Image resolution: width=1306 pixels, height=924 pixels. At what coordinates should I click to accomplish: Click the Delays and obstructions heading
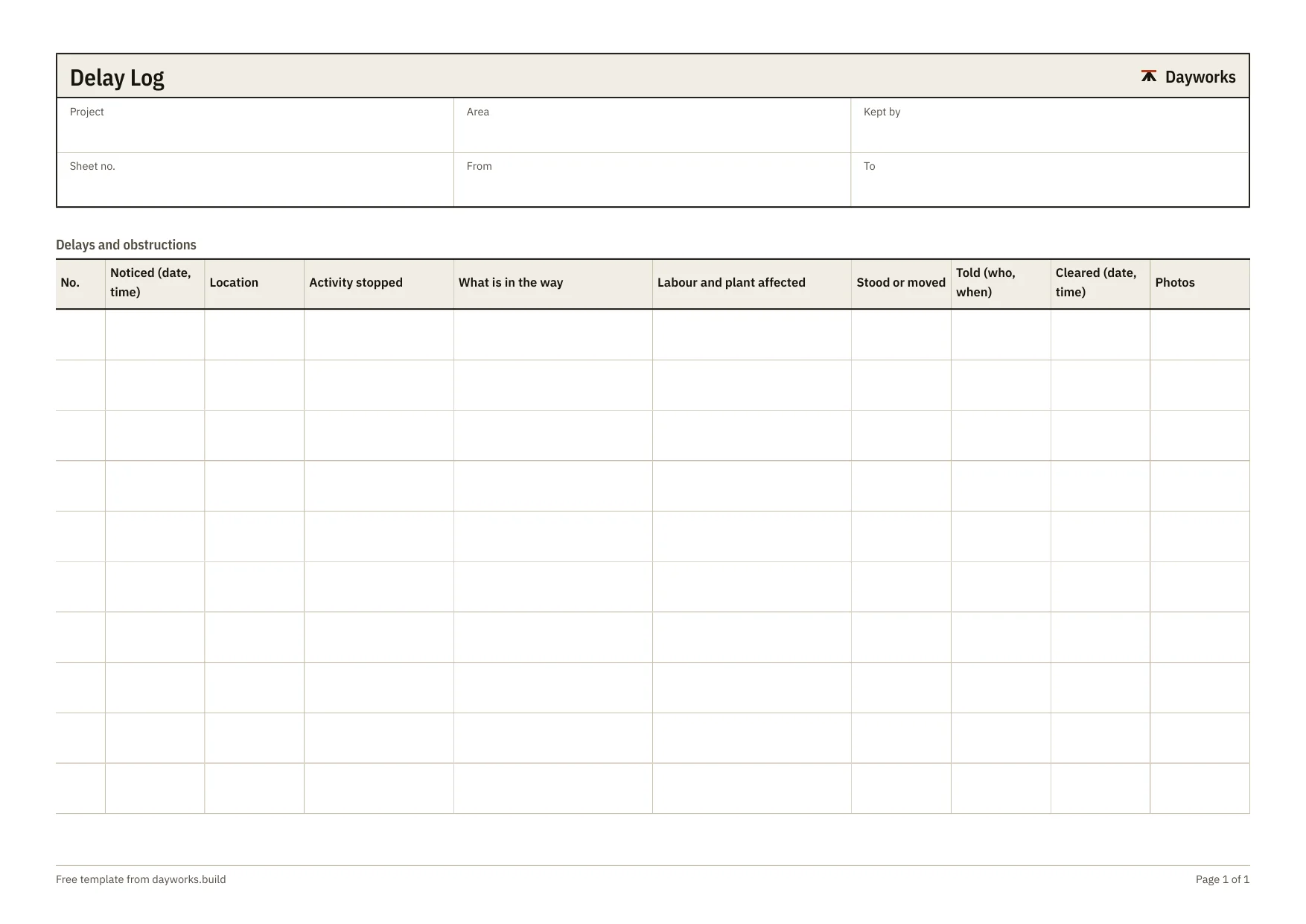pos(126,245)
